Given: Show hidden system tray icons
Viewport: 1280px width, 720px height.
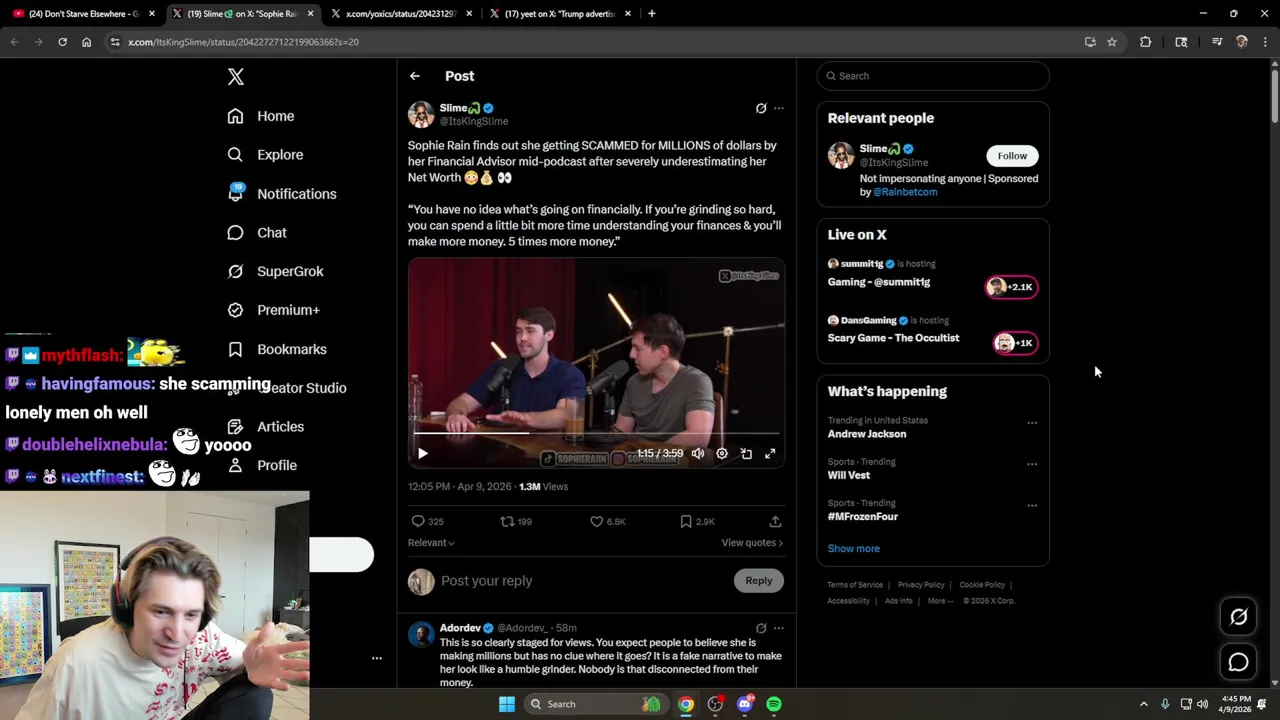Looking at the screenshot, I should click(1144, 704).
